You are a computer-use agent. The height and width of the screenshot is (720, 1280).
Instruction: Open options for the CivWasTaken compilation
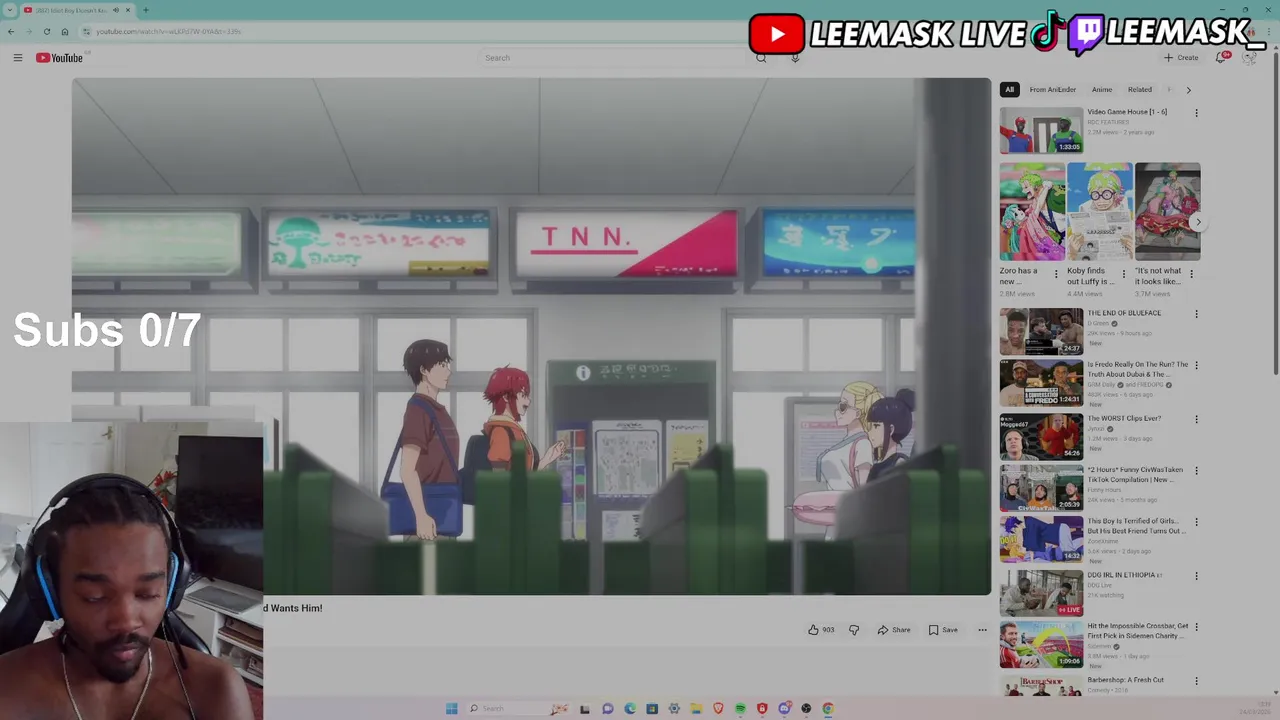pyautogui.click(x=1196, y=471)
